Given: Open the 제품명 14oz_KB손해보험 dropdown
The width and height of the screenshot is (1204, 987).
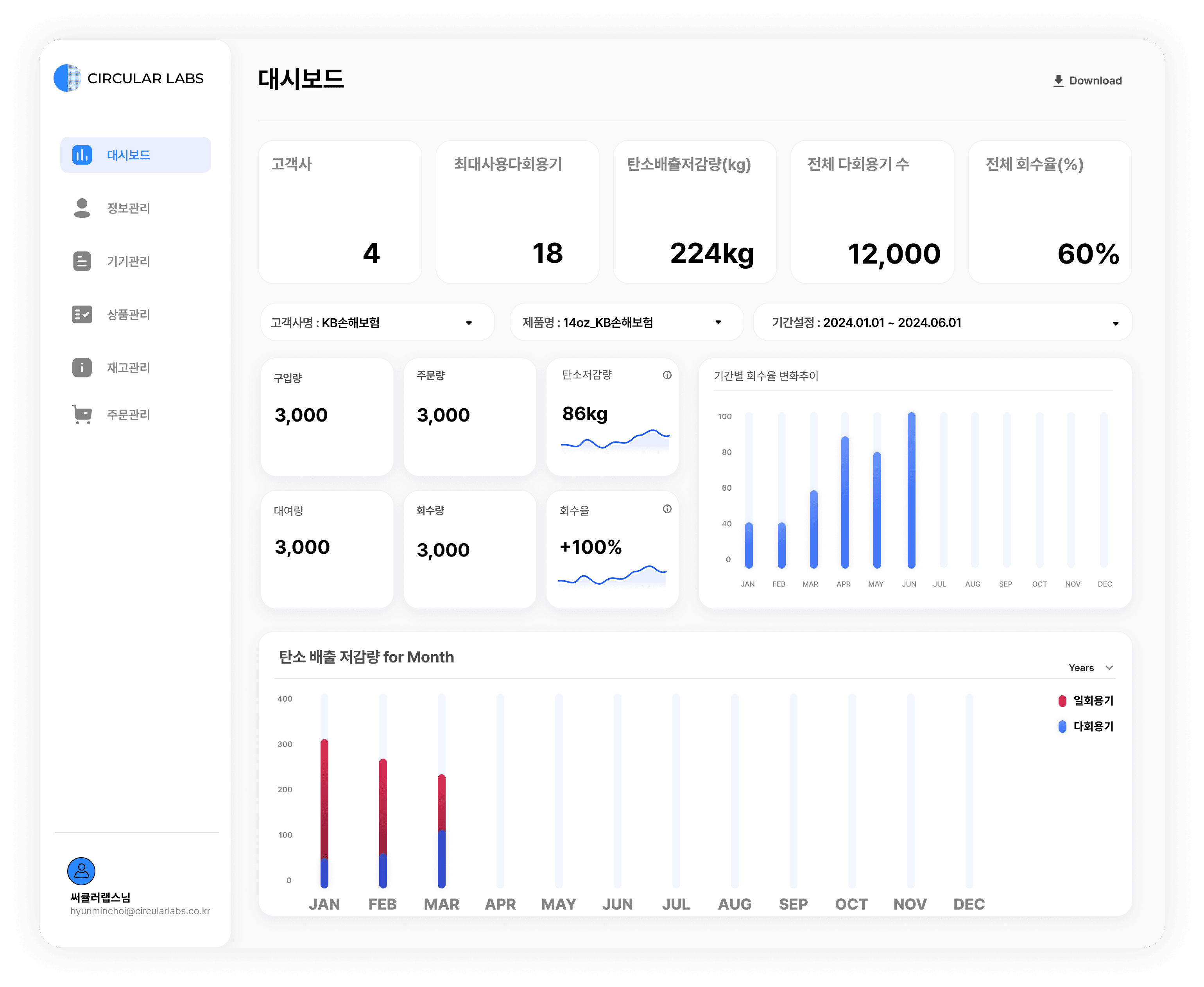Looking at the screenshot, I should tap(626, 322).
